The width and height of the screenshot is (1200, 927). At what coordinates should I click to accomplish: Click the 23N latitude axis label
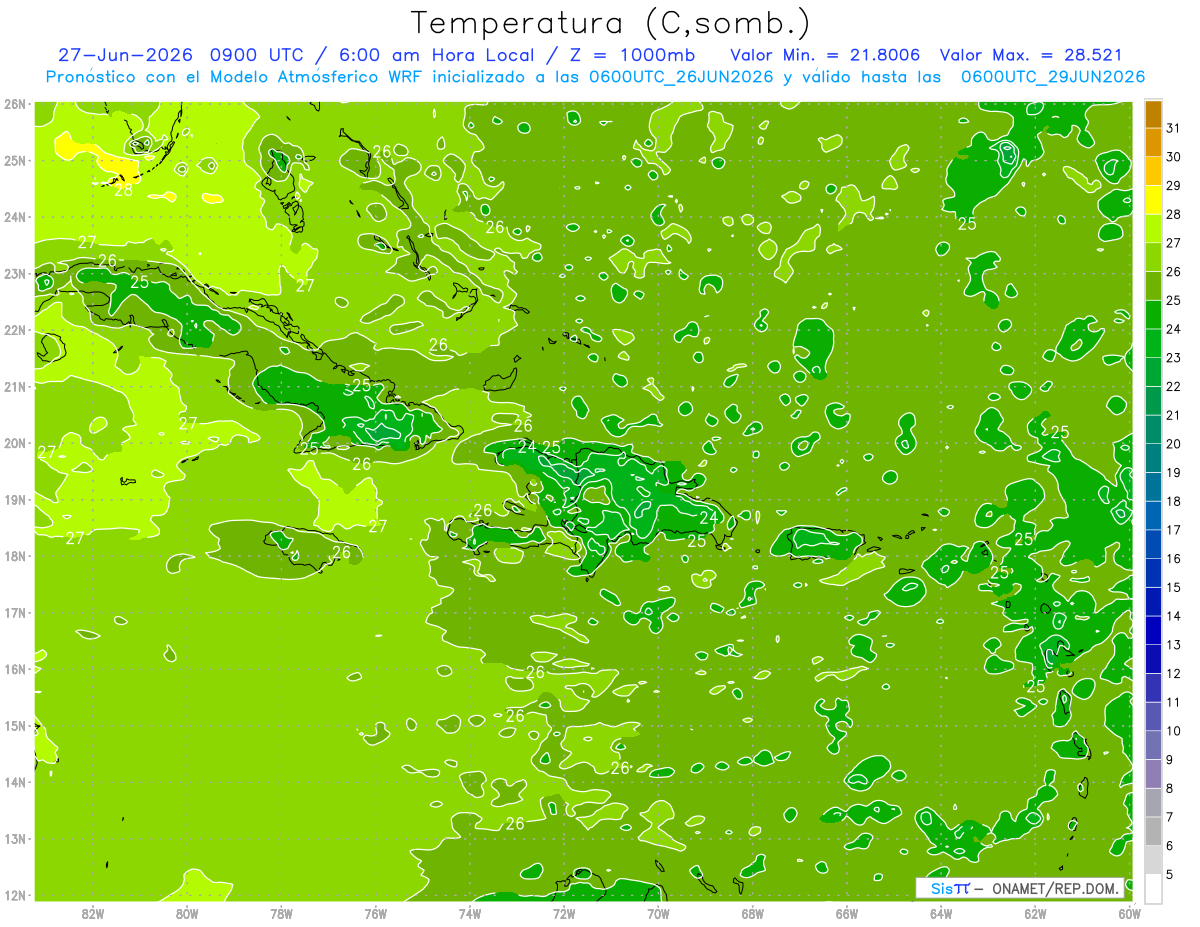tap(15, 273)
